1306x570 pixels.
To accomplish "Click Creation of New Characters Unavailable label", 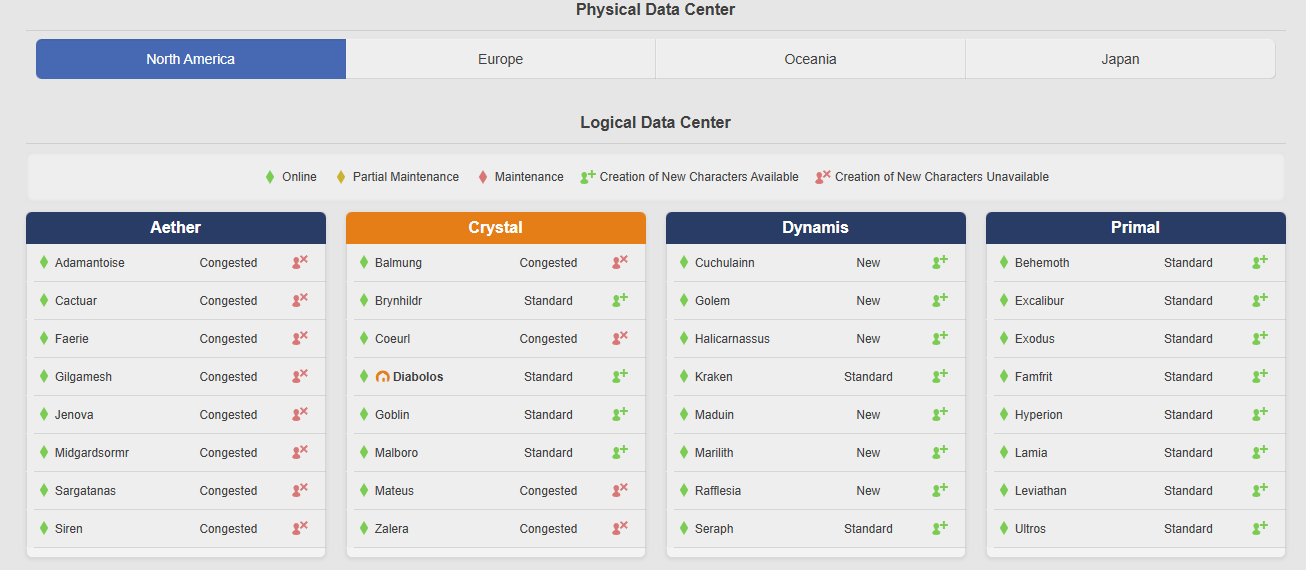I will (942, 177).
